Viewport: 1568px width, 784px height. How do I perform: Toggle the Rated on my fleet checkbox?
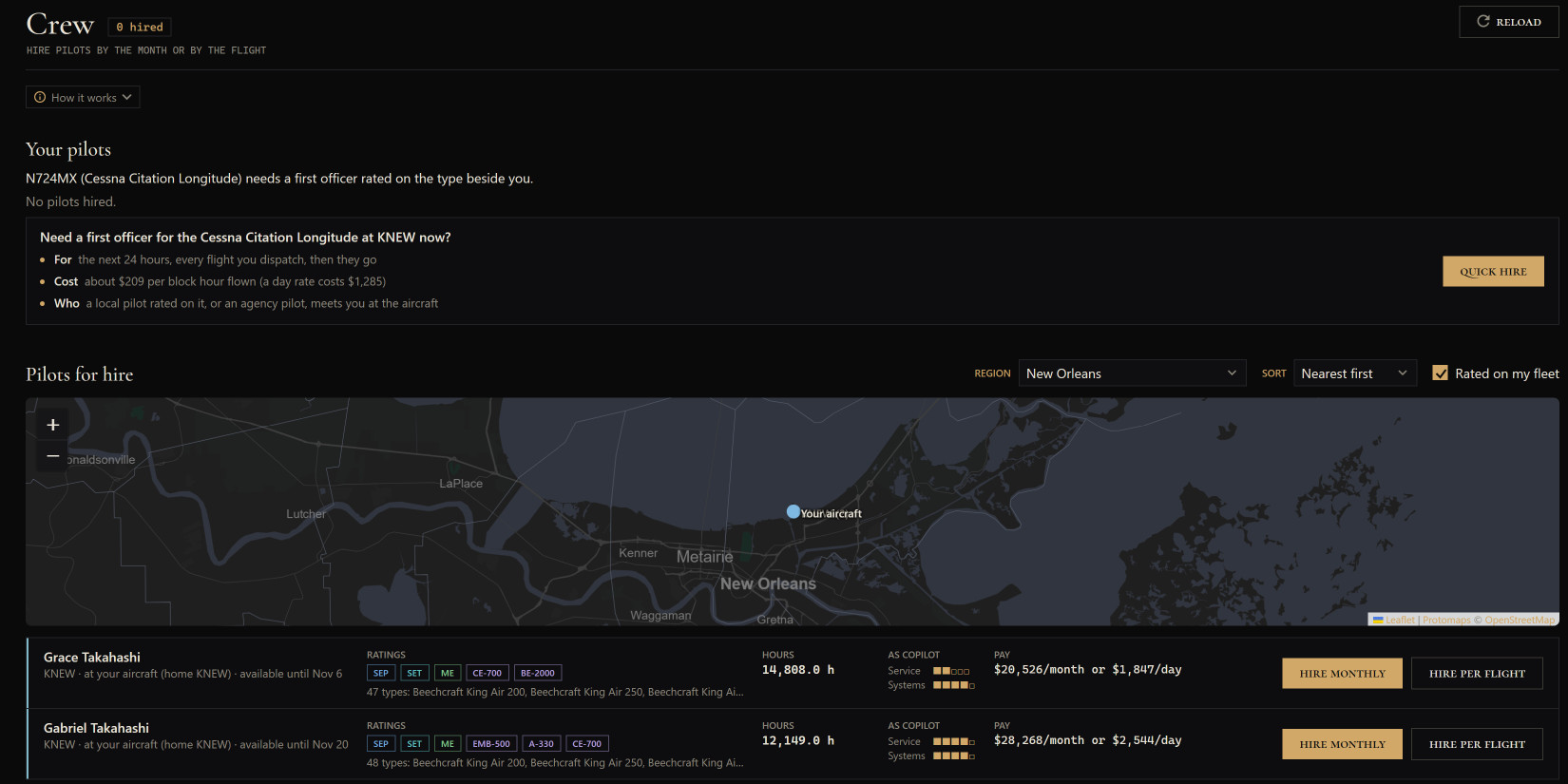tap(1441, 373)
